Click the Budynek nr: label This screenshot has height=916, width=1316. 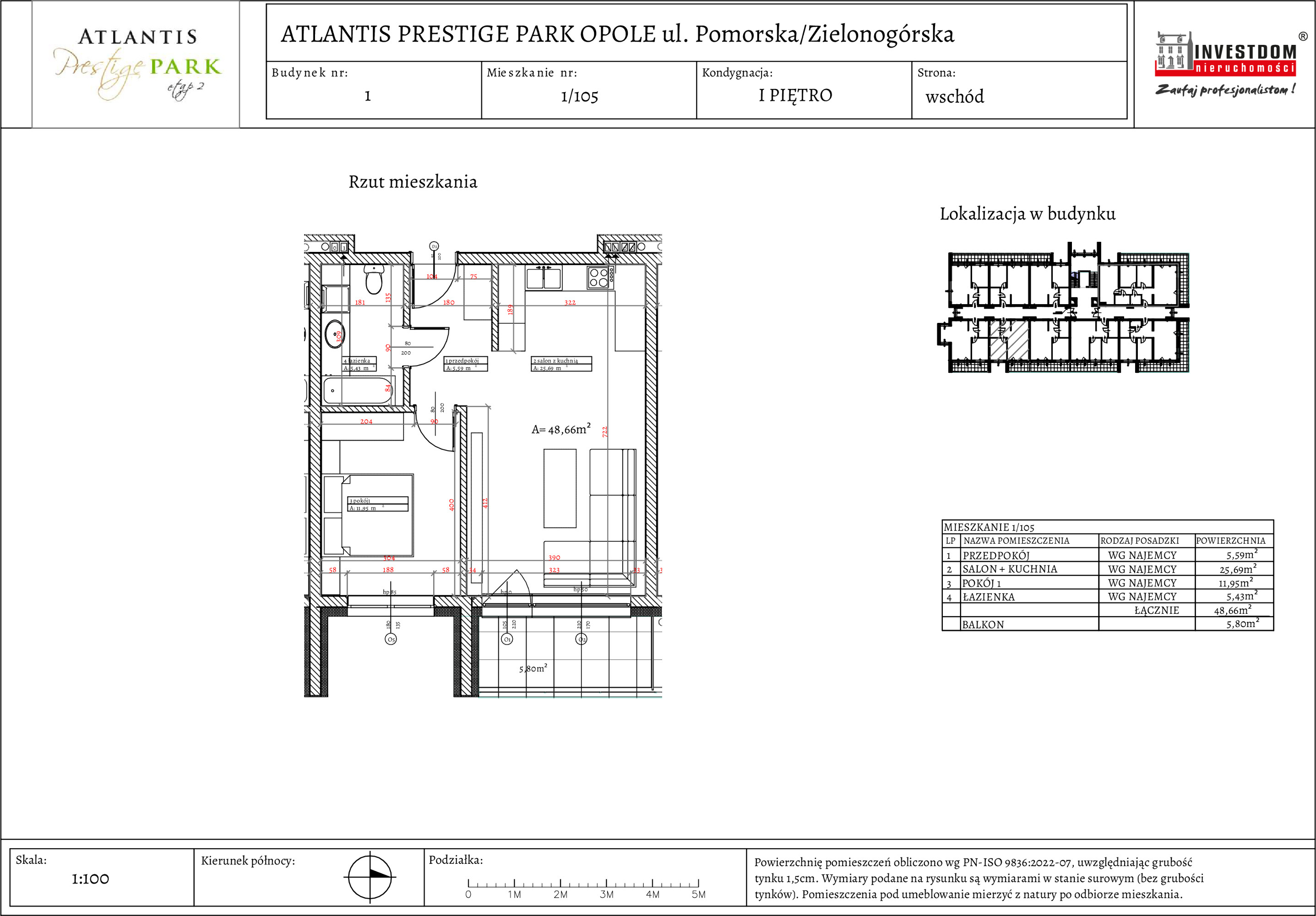pos(310,73)
